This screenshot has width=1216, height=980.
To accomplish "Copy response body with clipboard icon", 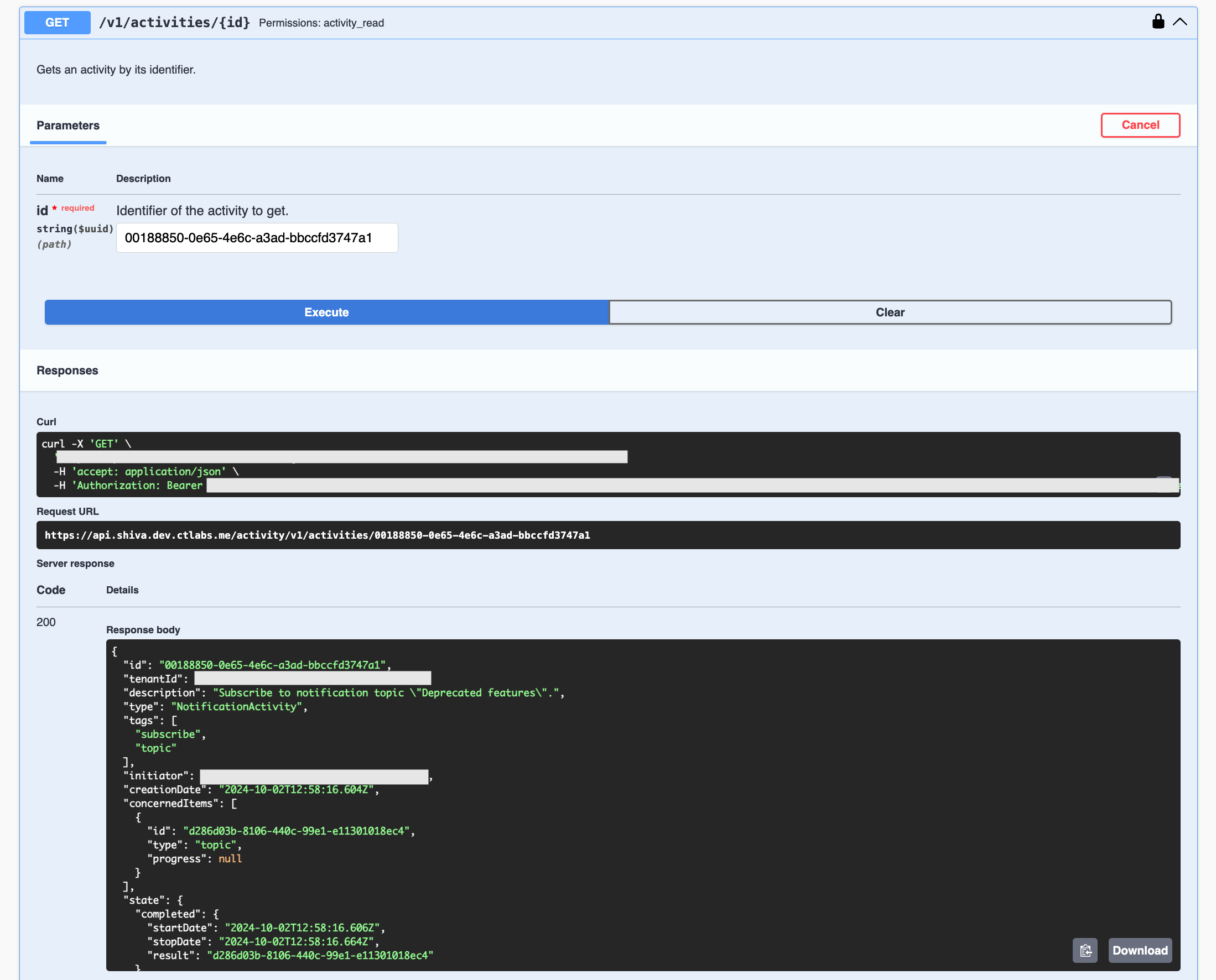I will (x=1084, y=951).
